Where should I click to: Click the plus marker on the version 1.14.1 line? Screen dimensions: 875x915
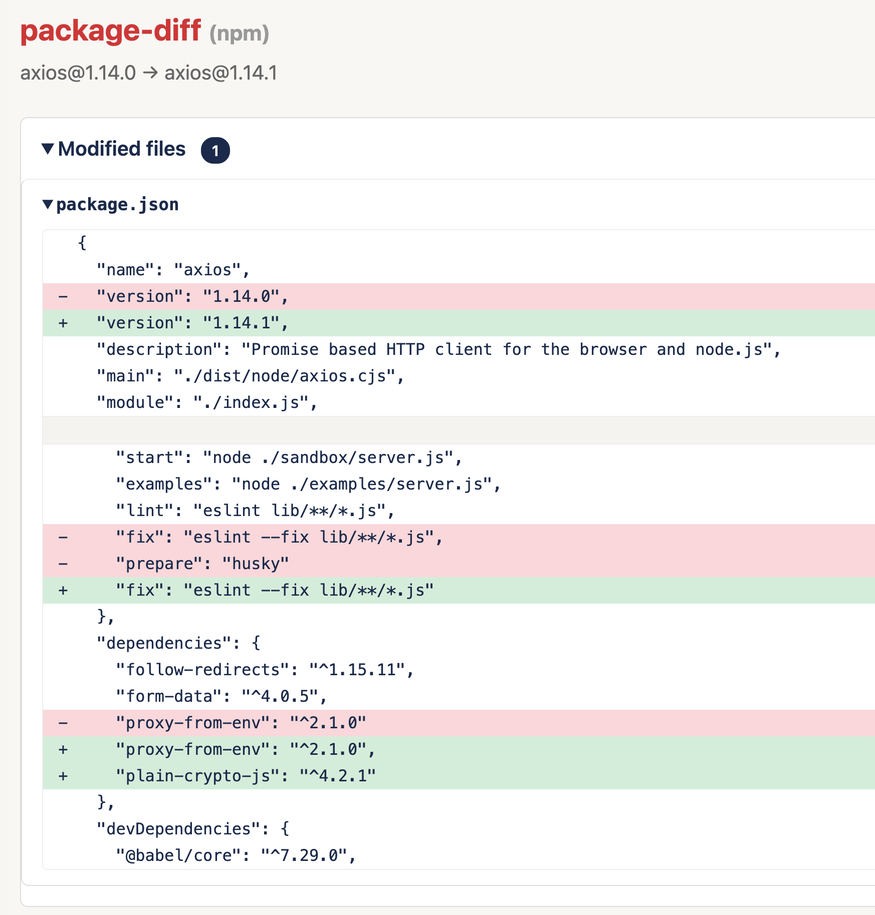(62, 322)
